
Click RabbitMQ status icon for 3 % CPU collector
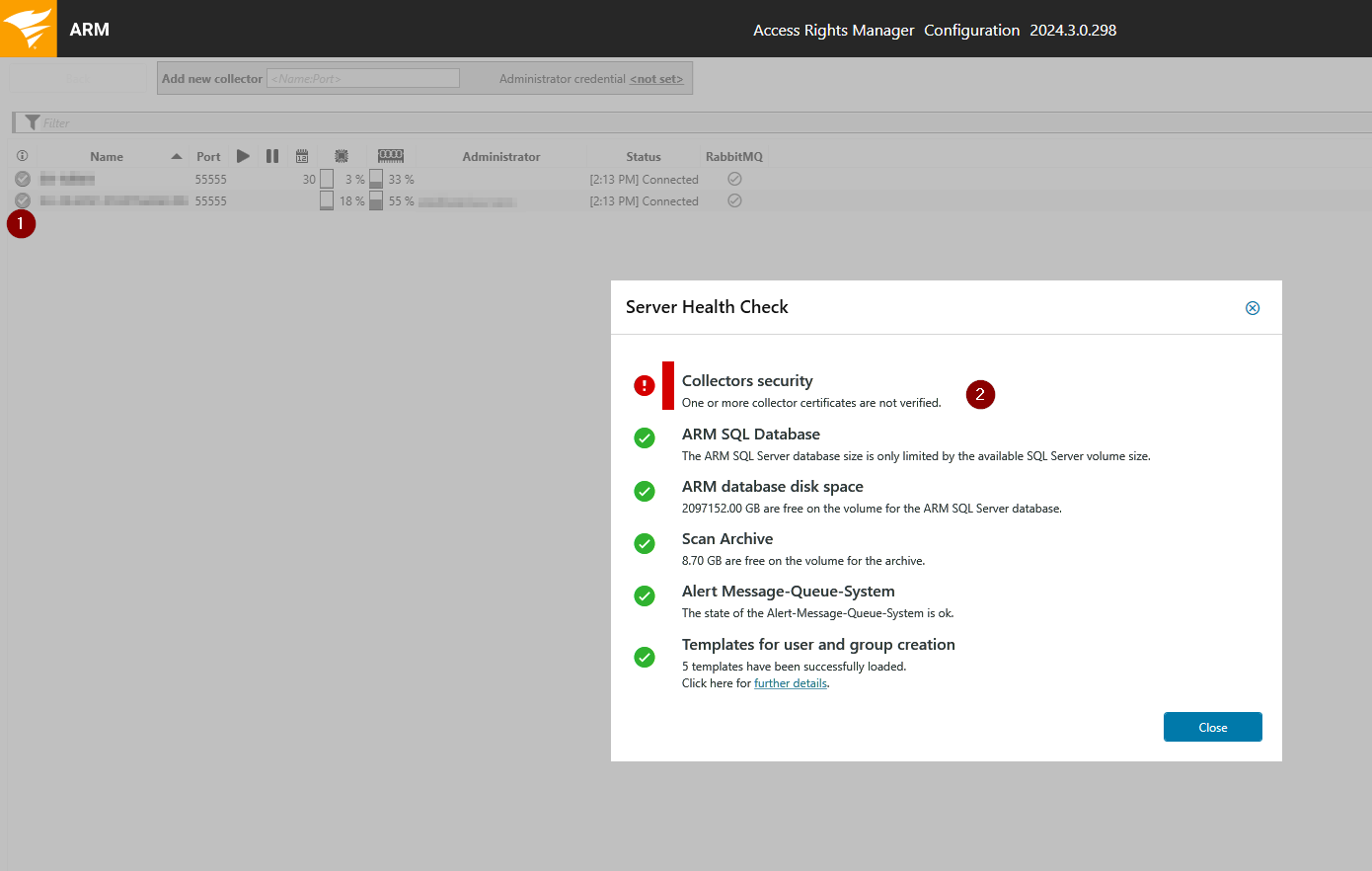pyautogui.click(x=734, y=179)
